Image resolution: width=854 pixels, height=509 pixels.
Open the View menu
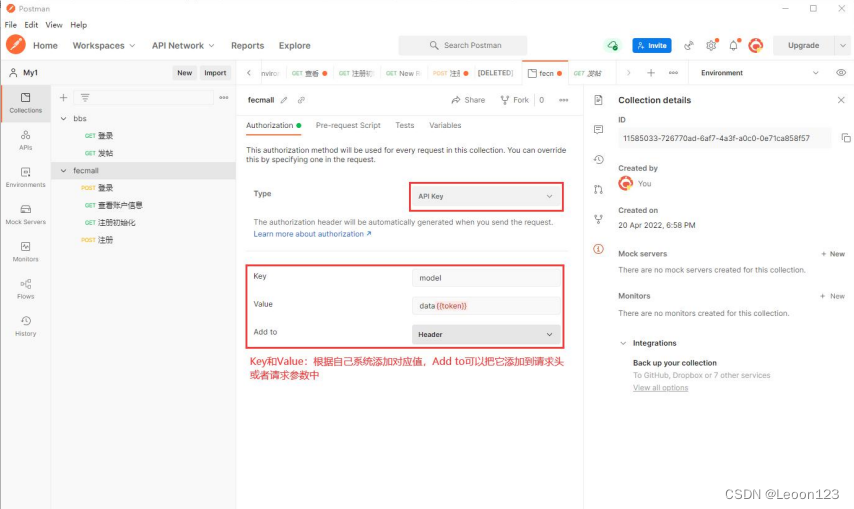tap(53, 24)
